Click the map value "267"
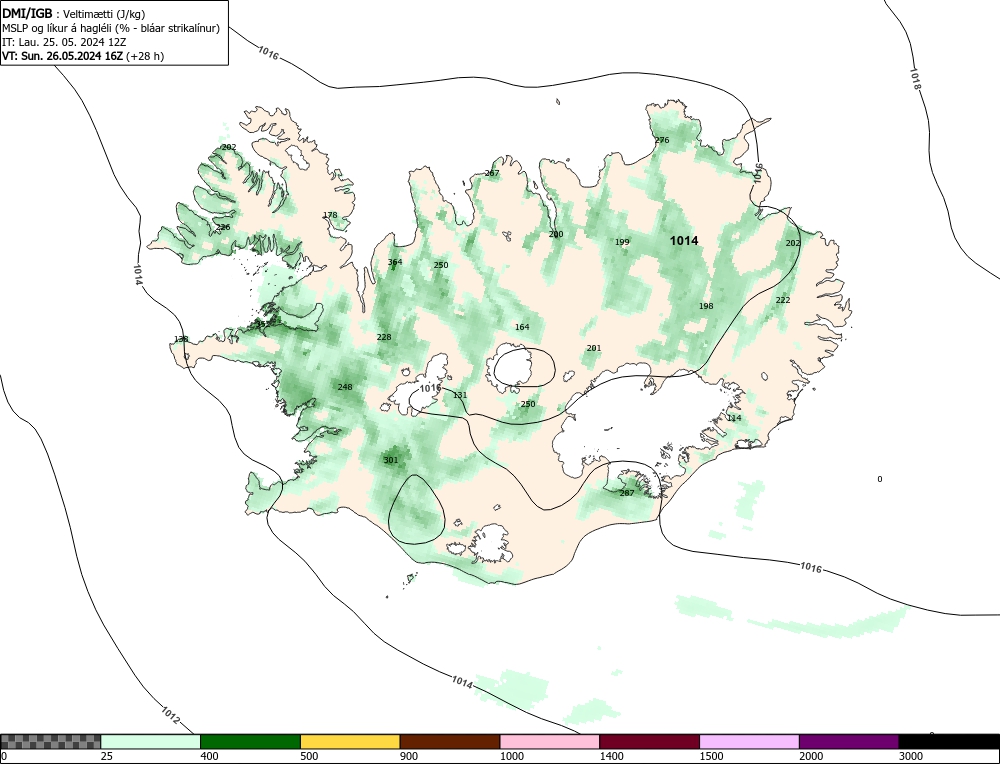1000x764 pixels. point(492,173)
